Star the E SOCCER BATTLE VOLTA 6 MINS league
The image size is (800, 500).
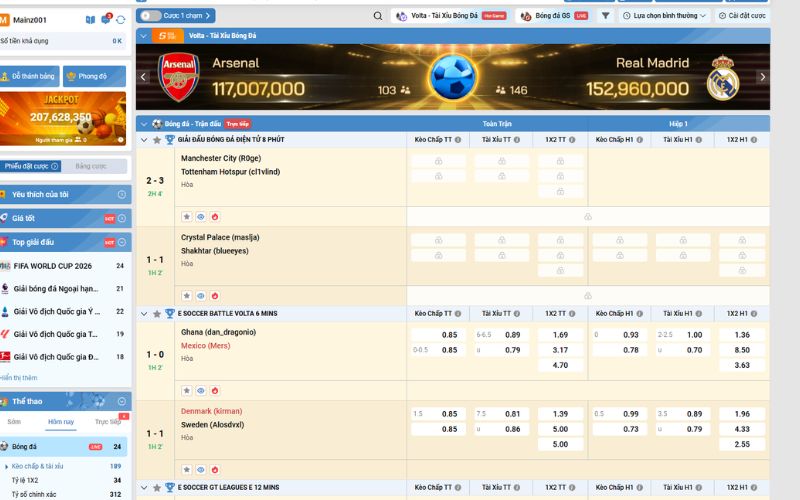[x=157, y=314]
